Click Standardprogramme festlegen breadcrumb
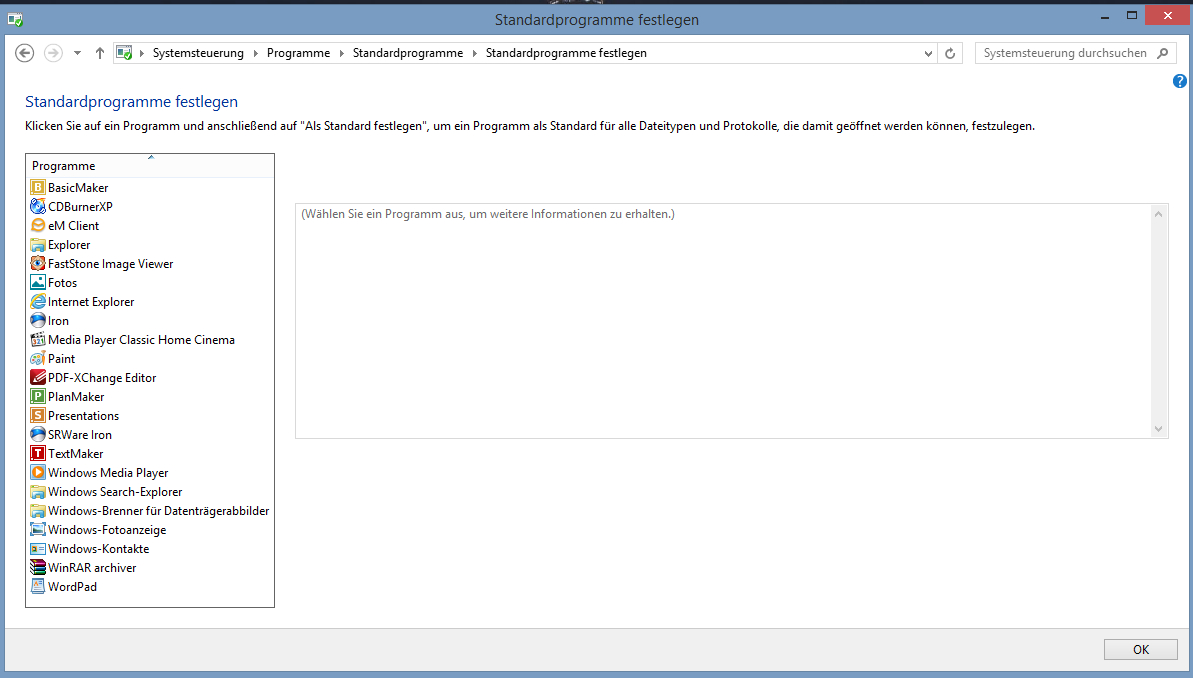This screenshot has width=1193, height=678. pyautogui.click(x=566, y=53)
